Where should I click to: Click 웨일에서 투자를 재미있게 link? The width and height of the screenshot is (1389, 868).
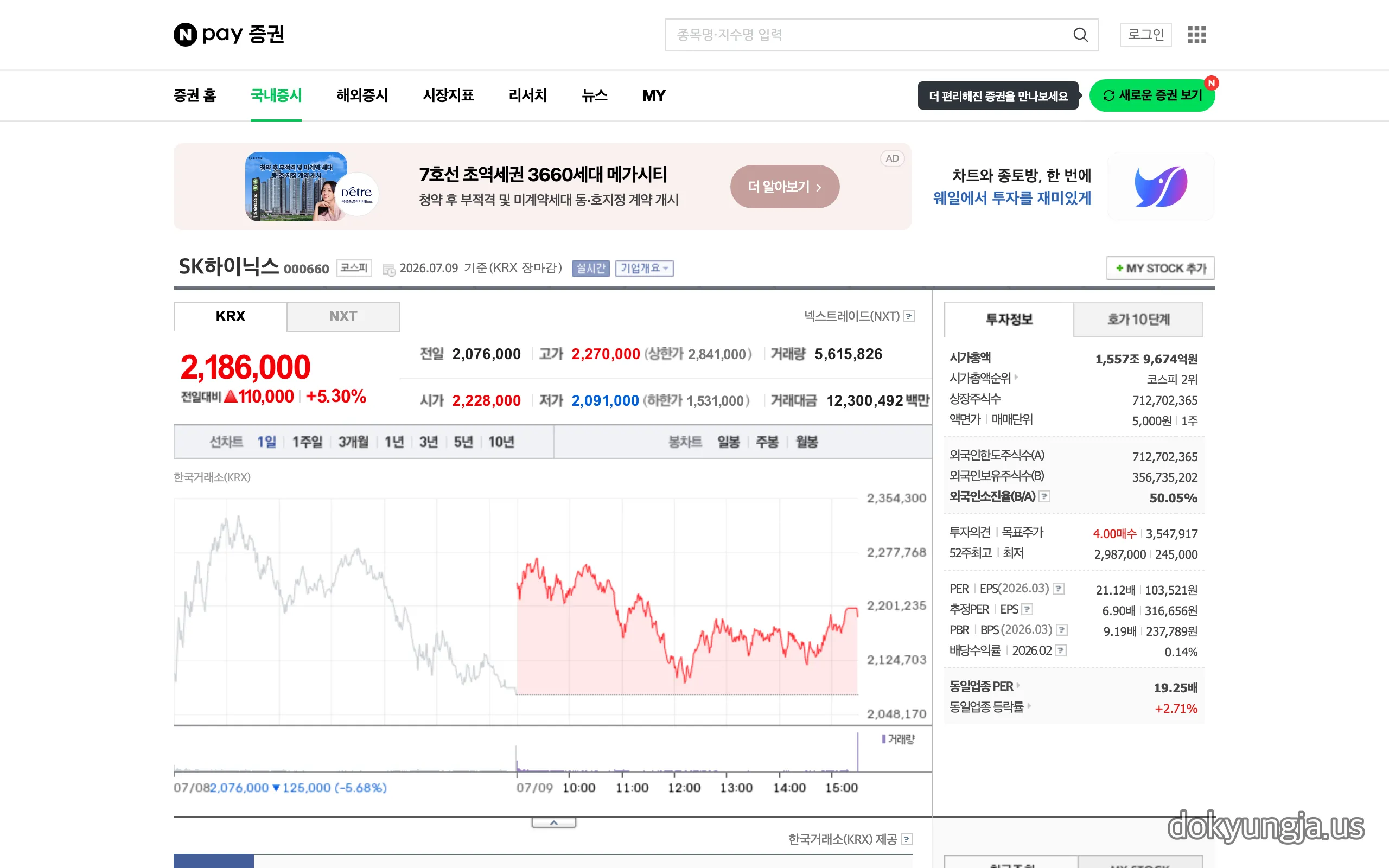(1012, 199)
